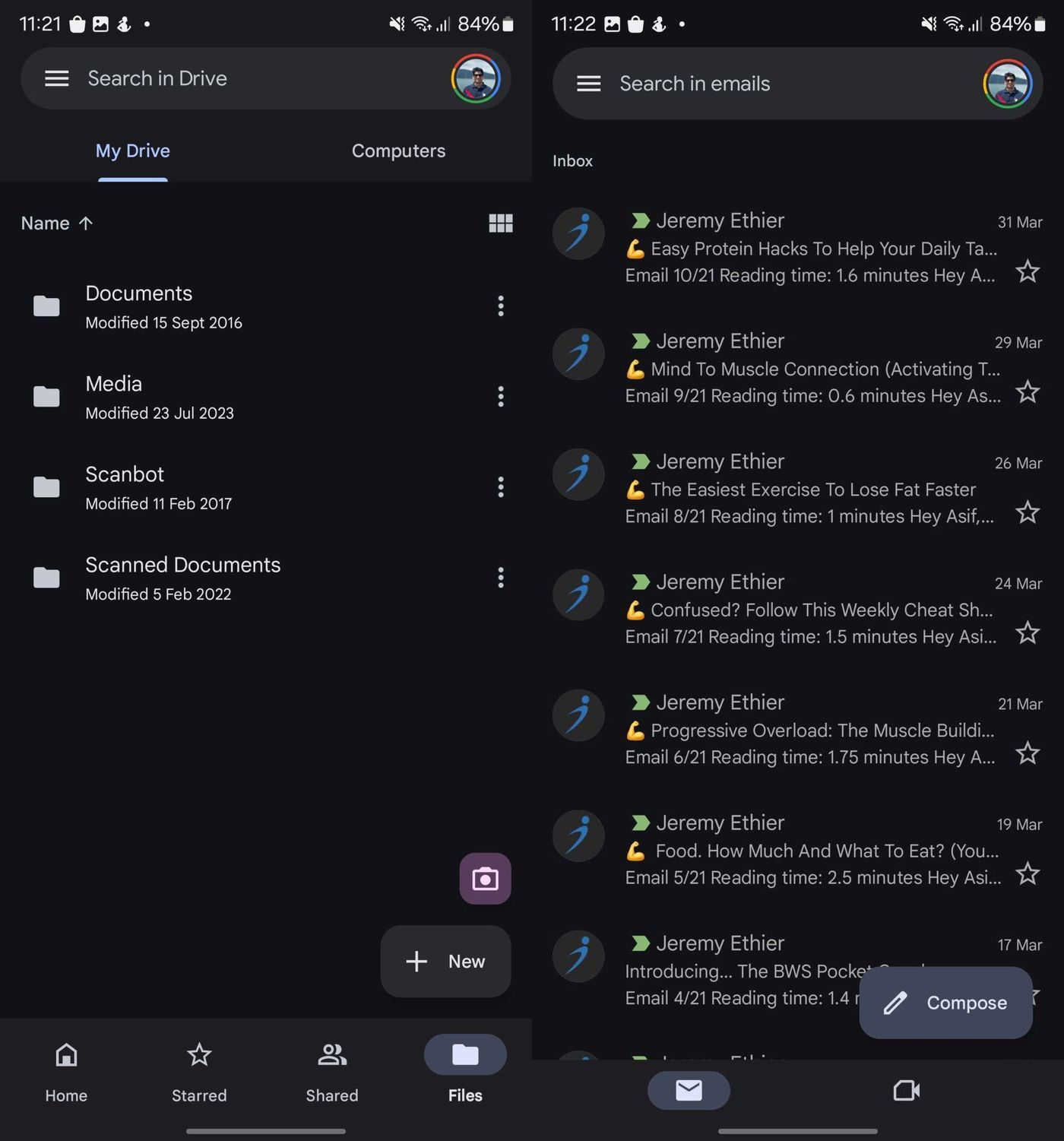This screenshot has height=1141, width=1064.
Task: Star the Progressive Overload email
Action: [1028, 753]
